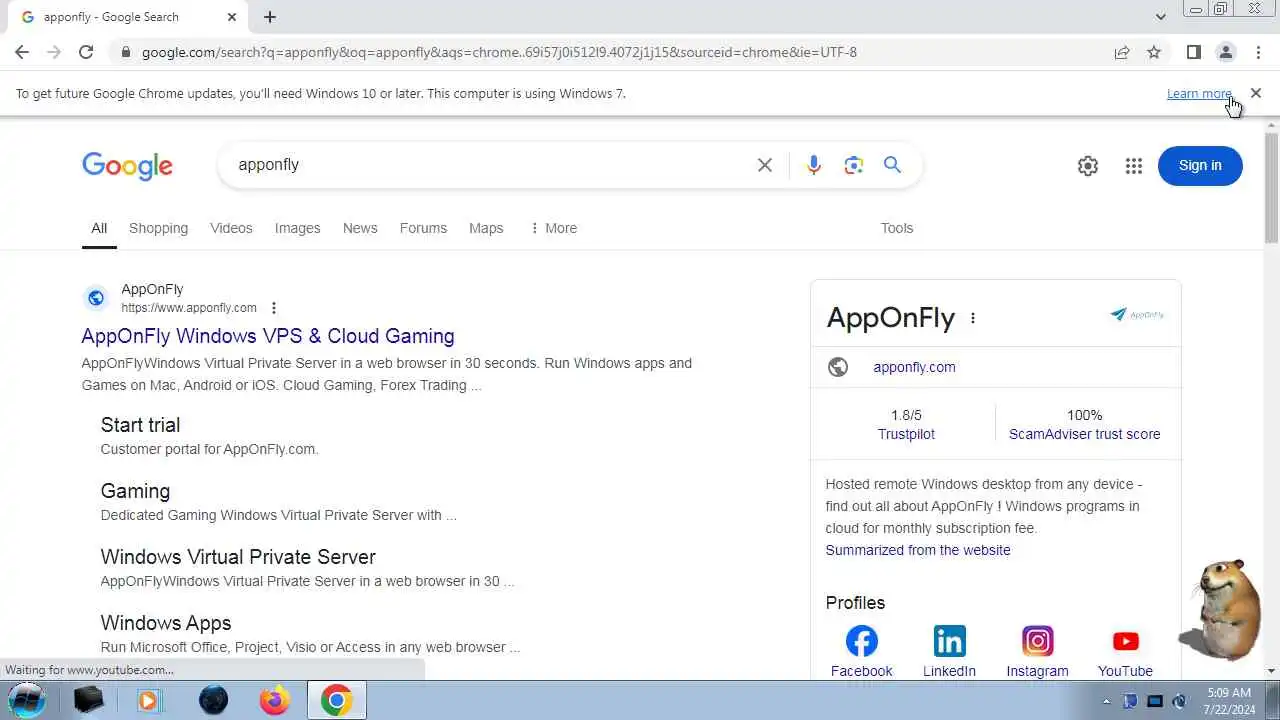Open the Windows Apps sitelink
This screenshot has width=1280, height=720.
166,623
